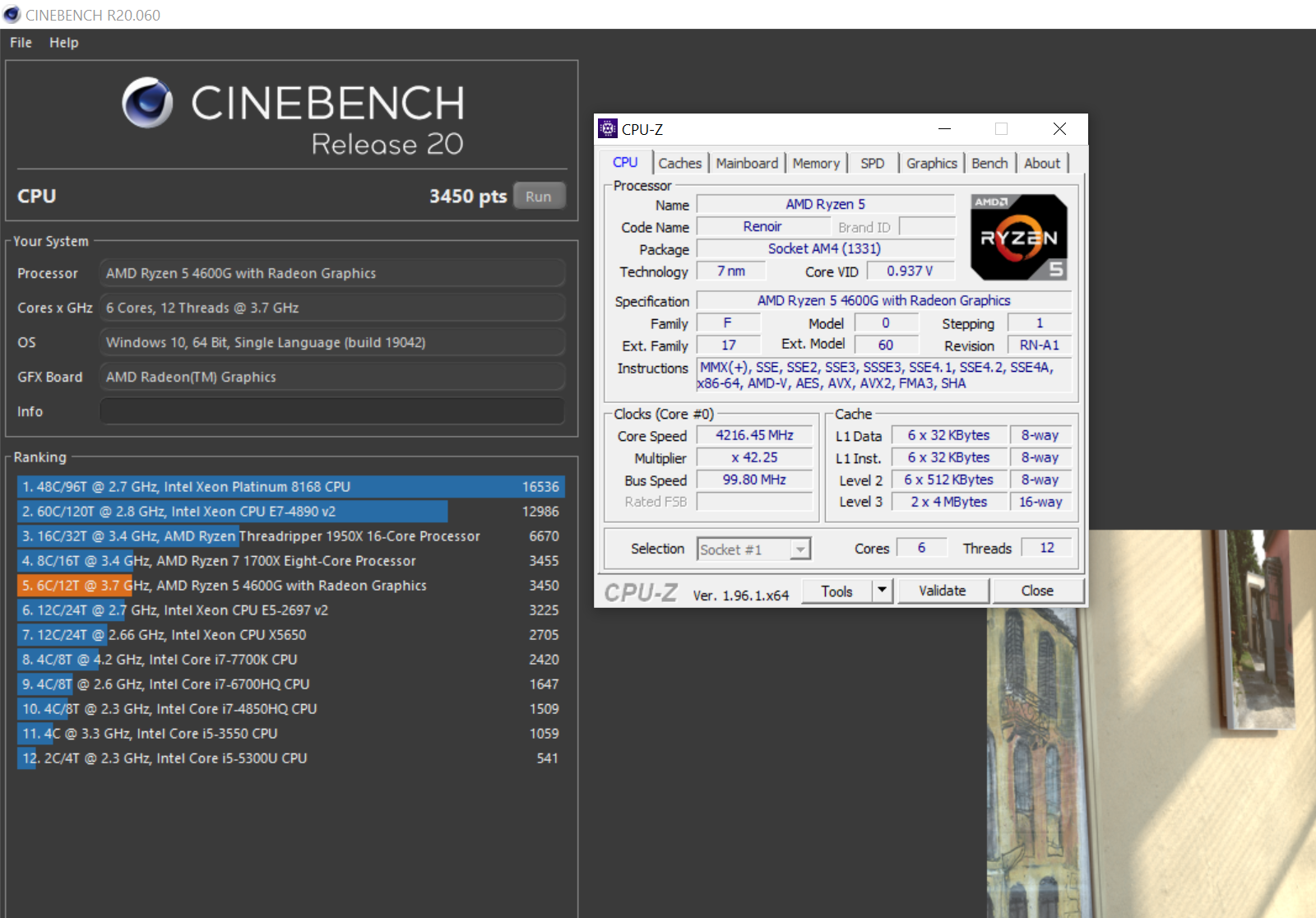Open the Memory tab
The image size is (1316, 918).
(815, 163)
